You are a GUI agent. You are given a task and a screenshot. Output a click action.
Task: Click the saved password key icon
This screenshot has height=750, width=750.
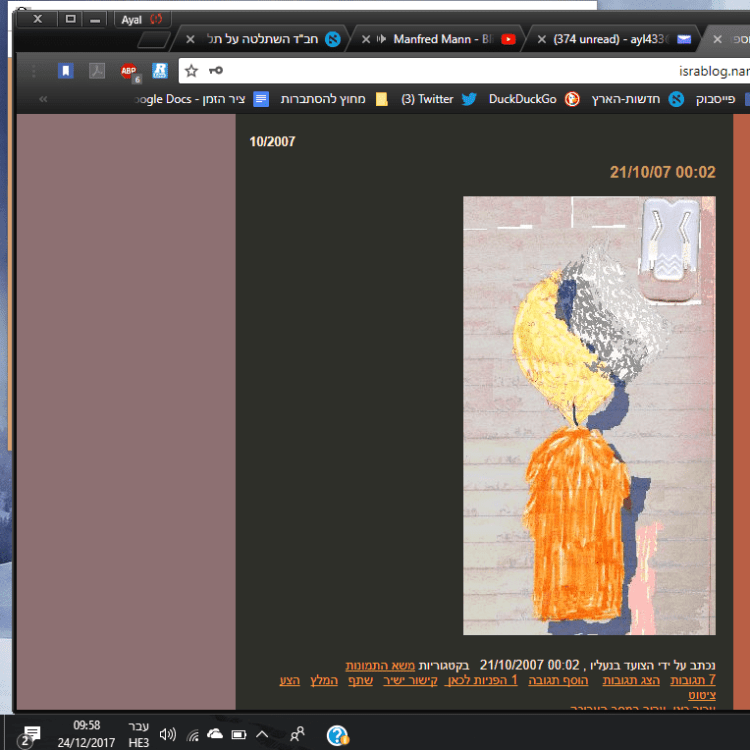215,71
